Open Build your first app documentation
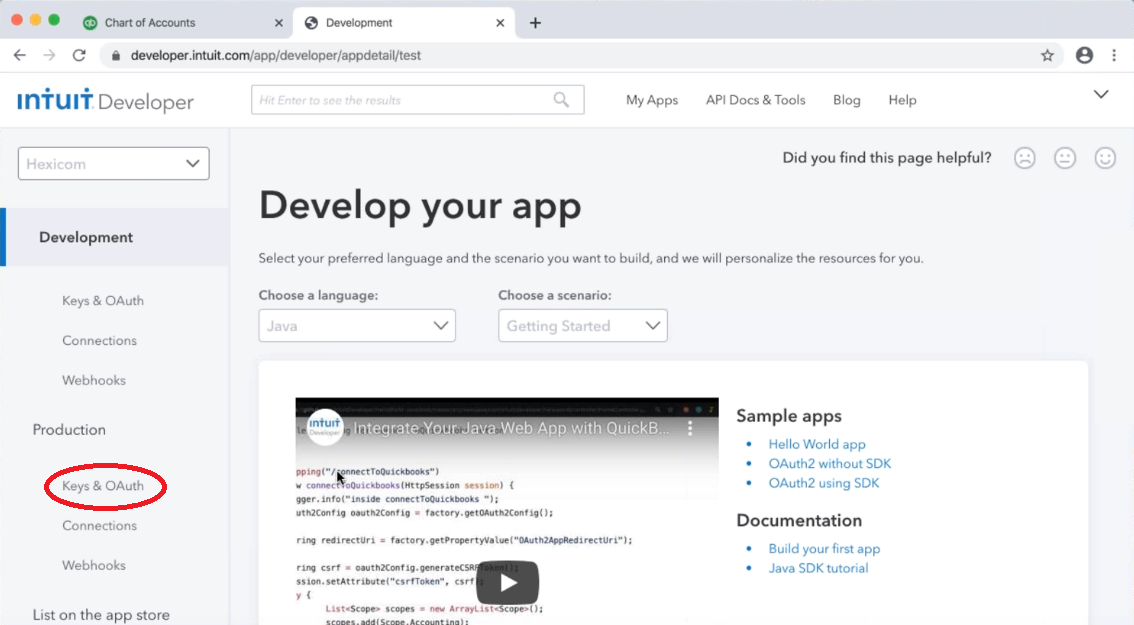 tap(824, 548)
